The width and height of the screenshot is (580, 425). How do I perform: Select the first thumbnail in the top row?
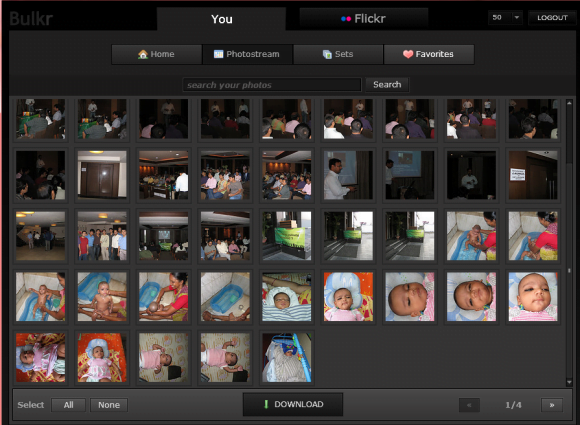[x=41, y=119]
